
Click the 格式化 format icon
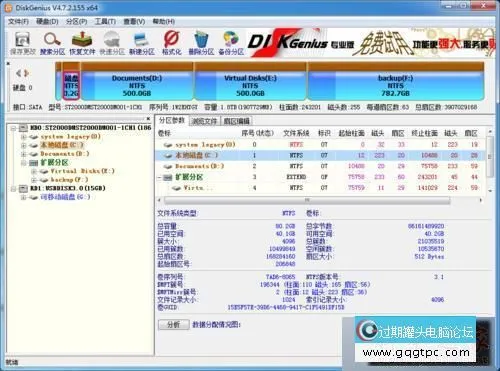point(172,43)
